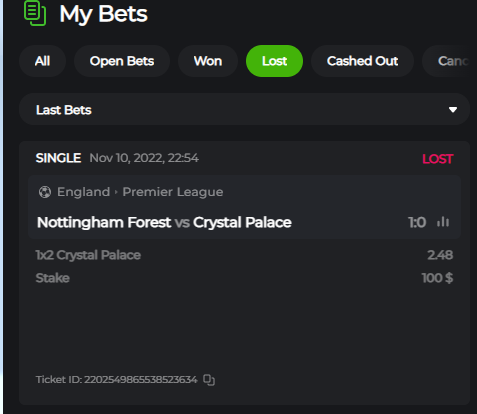Open the Last Bets filter selector
The width and height of the screenshot is (477, 414).
coord(244,109)
